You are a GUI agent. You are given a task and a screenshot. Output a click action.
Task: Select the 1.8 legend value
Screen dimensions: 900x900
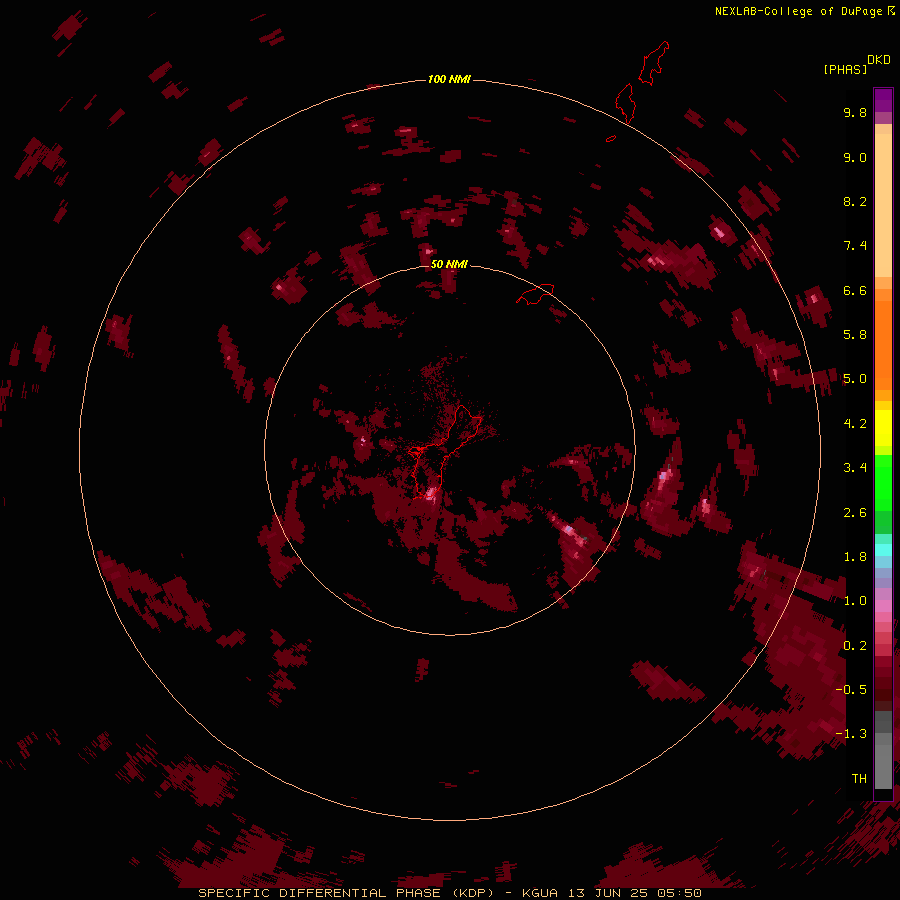[x=855, y=557]
